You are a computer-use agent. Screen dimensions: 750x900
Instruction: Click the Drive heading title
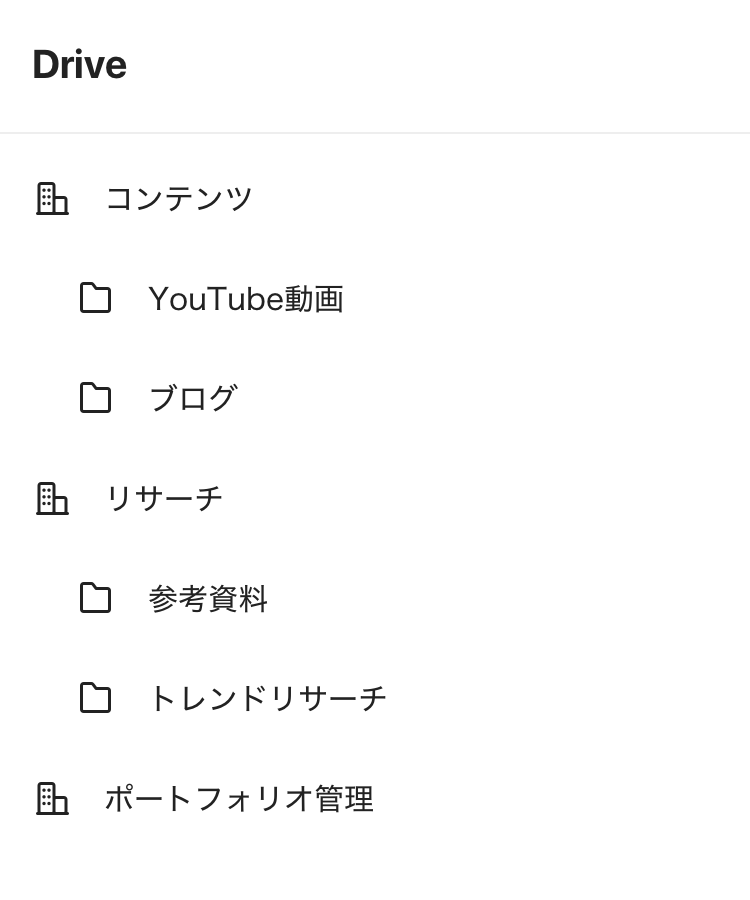pyautogui.click(x=79, y=64)
